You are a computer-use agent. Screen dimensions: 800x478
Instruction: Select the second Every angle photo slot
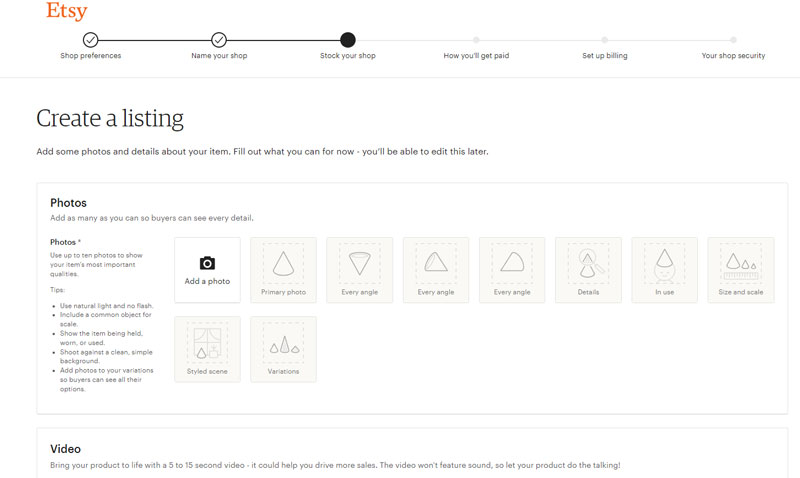coord(436,270)
